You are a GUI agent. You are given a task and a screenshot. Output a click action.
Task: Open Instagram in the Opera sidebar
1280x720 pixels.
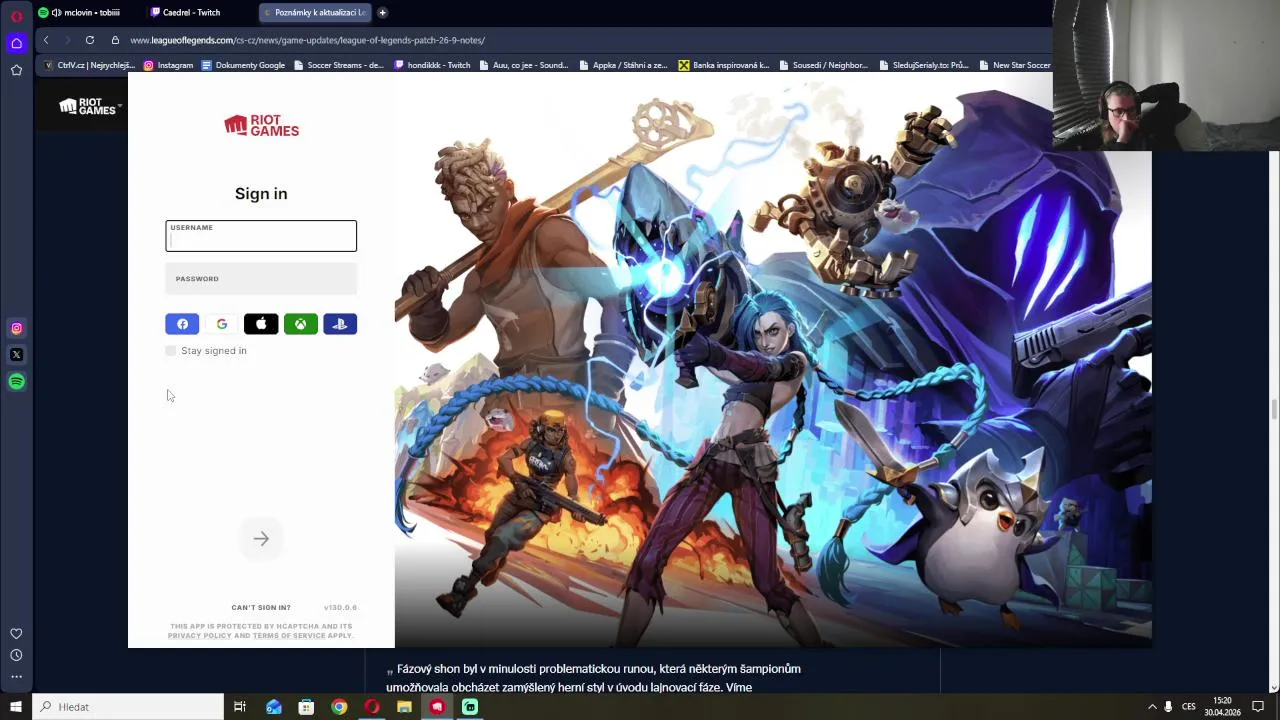16,328
